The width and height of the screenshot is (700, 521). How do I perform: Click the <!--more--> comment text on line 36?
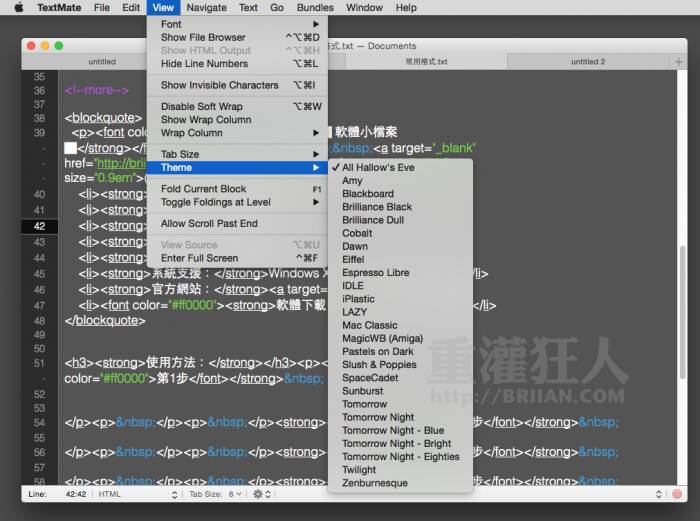96,91
